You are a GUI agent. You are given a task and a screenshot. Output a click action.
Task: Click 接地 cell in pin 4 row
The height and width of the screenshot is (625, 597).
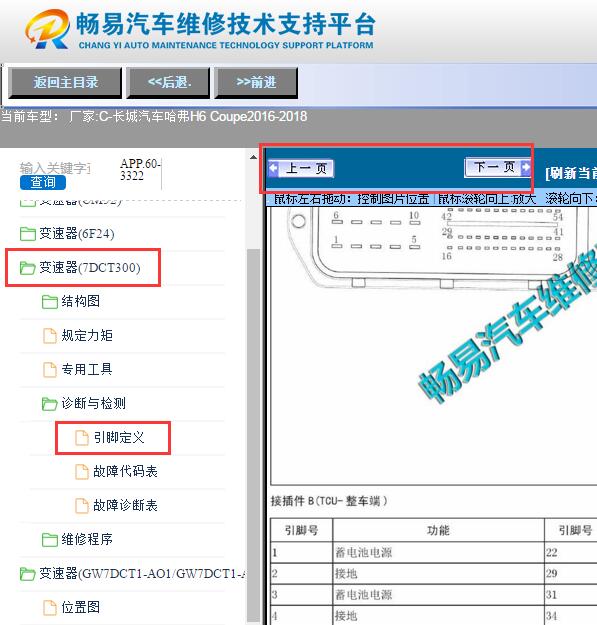(438, 616)
